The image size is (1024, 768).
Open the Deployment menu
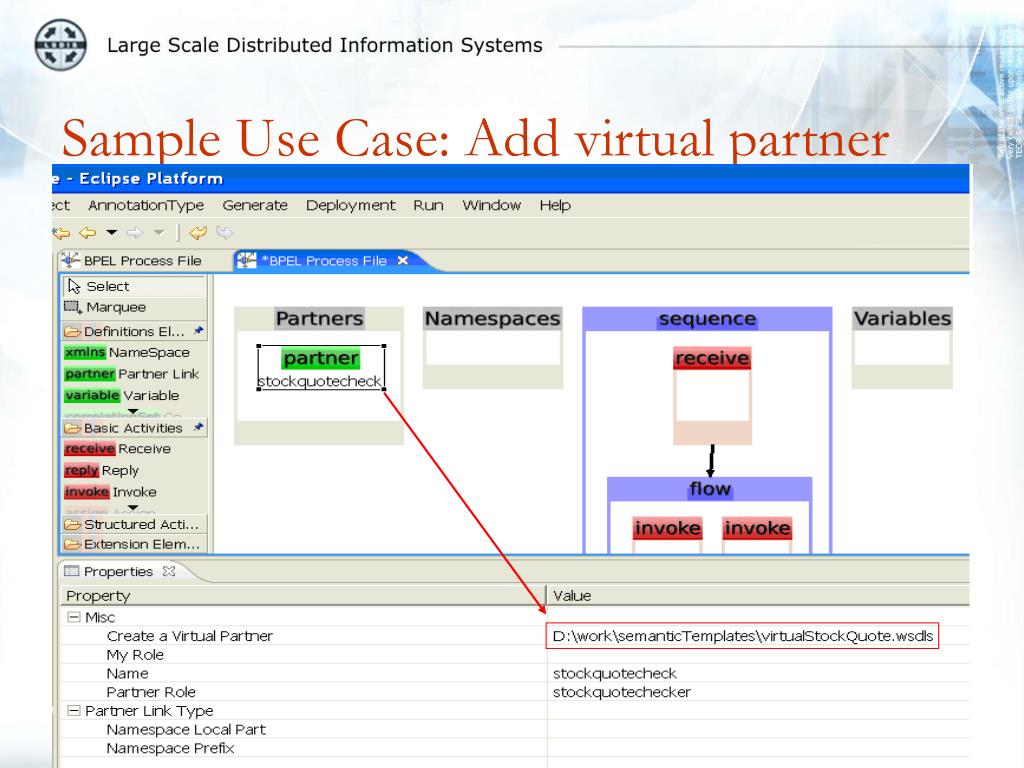350,205
